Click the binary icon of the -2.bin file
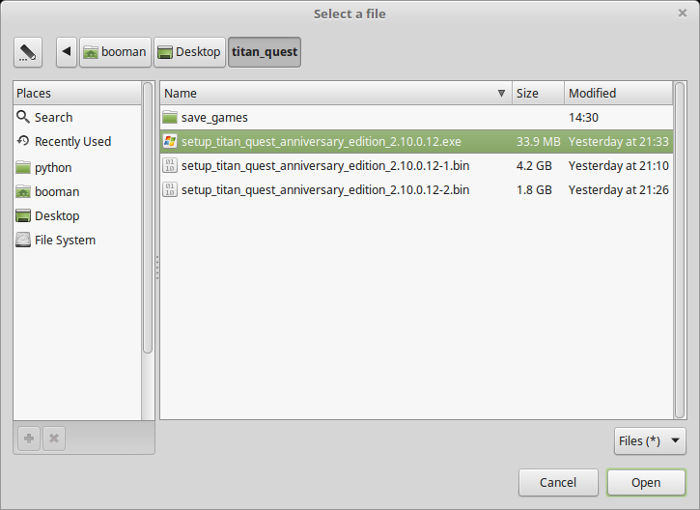 tap(170, 190)
